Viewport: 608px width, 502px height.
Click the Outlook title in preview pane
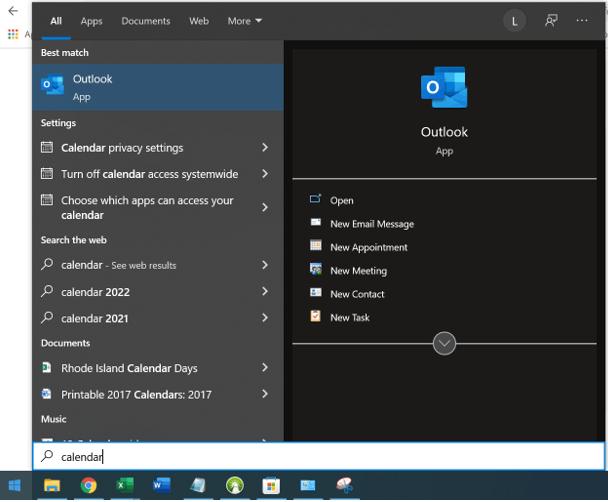(x=444, y=132)
